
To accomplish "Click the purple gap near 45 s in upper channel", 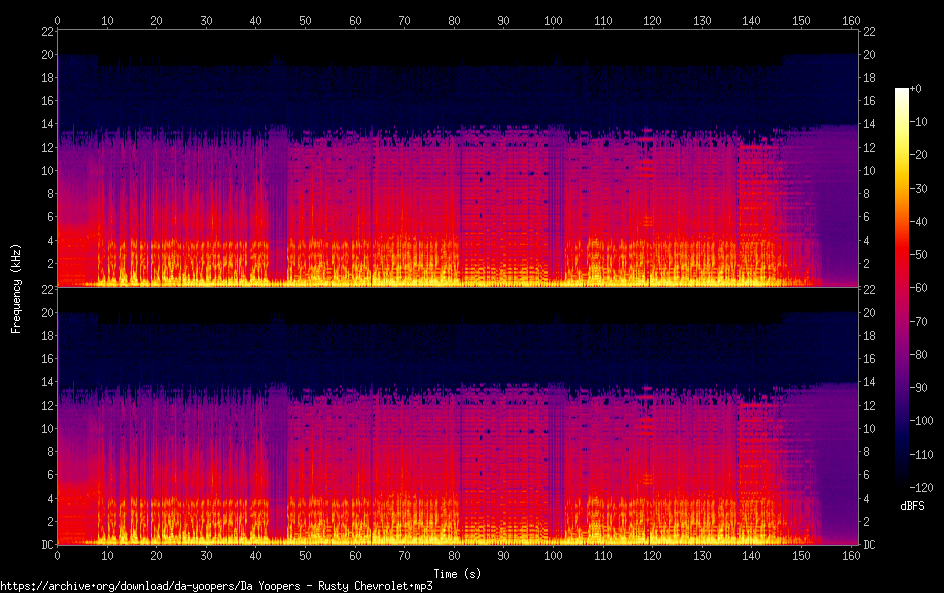I will [277, 200].
